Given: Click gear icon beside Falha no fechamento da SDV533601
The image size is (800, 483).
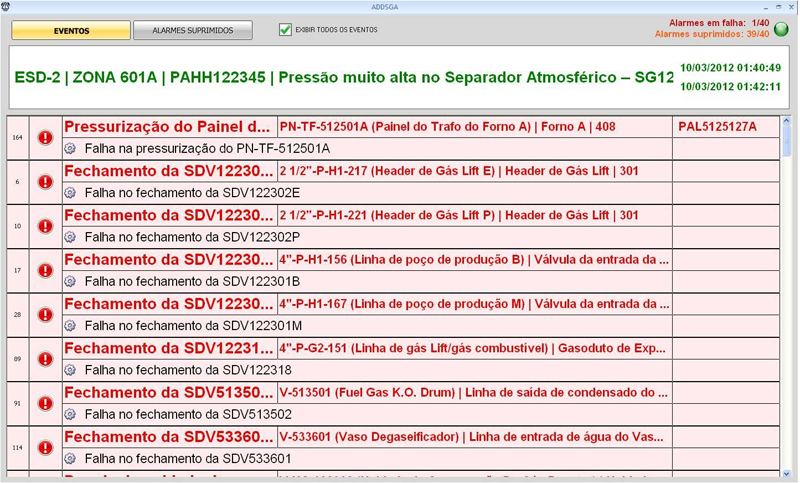Looking at the screenshot, I should [70, 459].
